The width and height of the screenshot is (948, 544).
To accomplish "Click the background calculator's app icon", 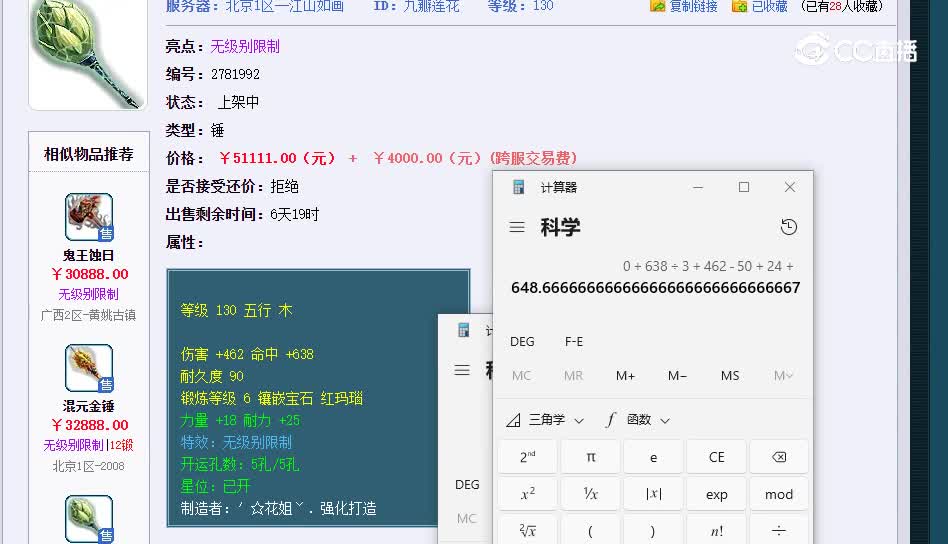I will [x=464, y=330].
